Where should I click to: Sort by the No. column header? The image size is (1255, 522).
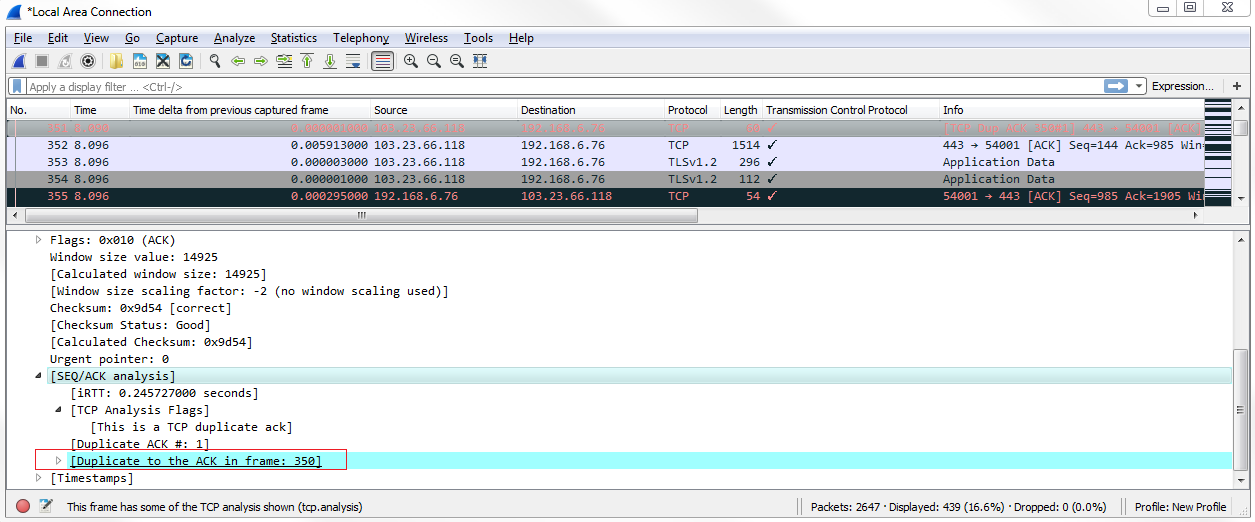pos(38,110)
